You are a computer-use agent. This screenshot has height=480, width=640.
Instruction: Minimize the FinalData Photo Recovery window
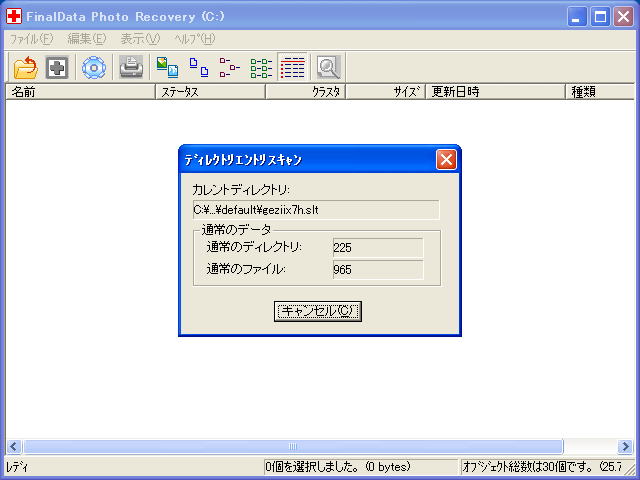click(x=577, y=17)
